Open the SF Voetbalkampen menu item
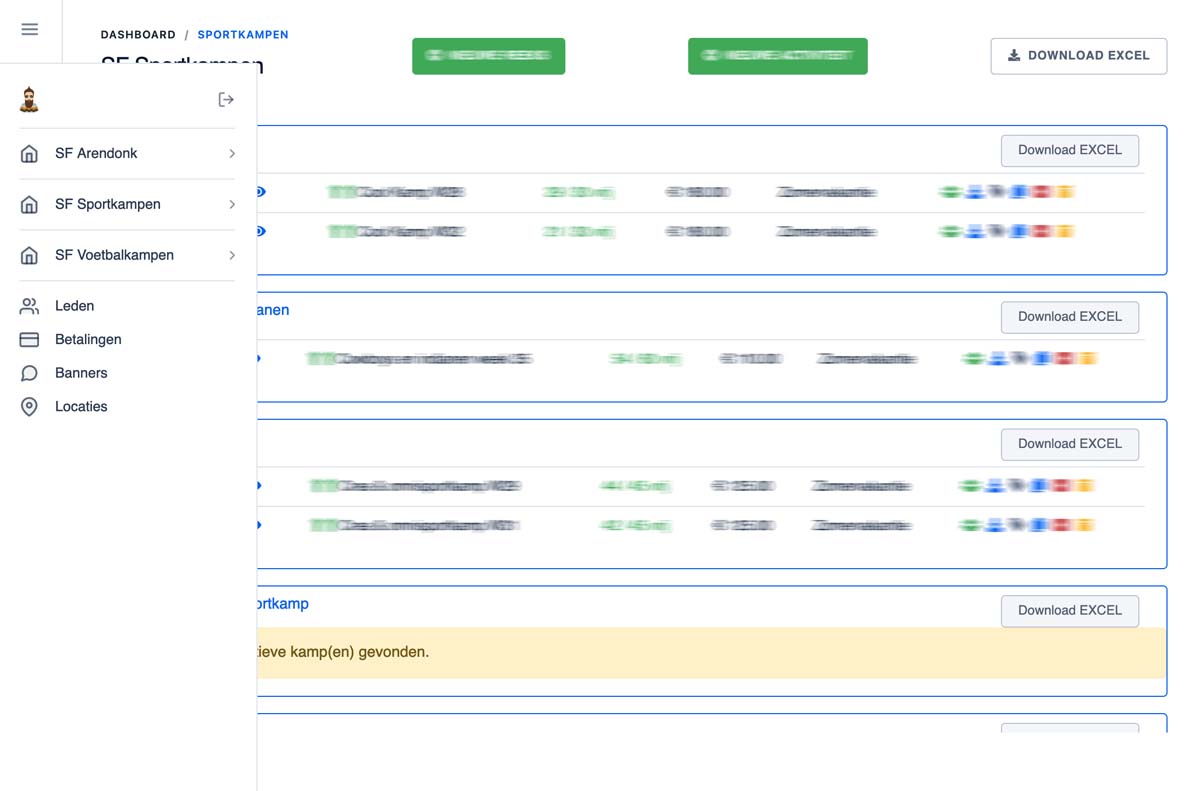 [x=114, y=255]
